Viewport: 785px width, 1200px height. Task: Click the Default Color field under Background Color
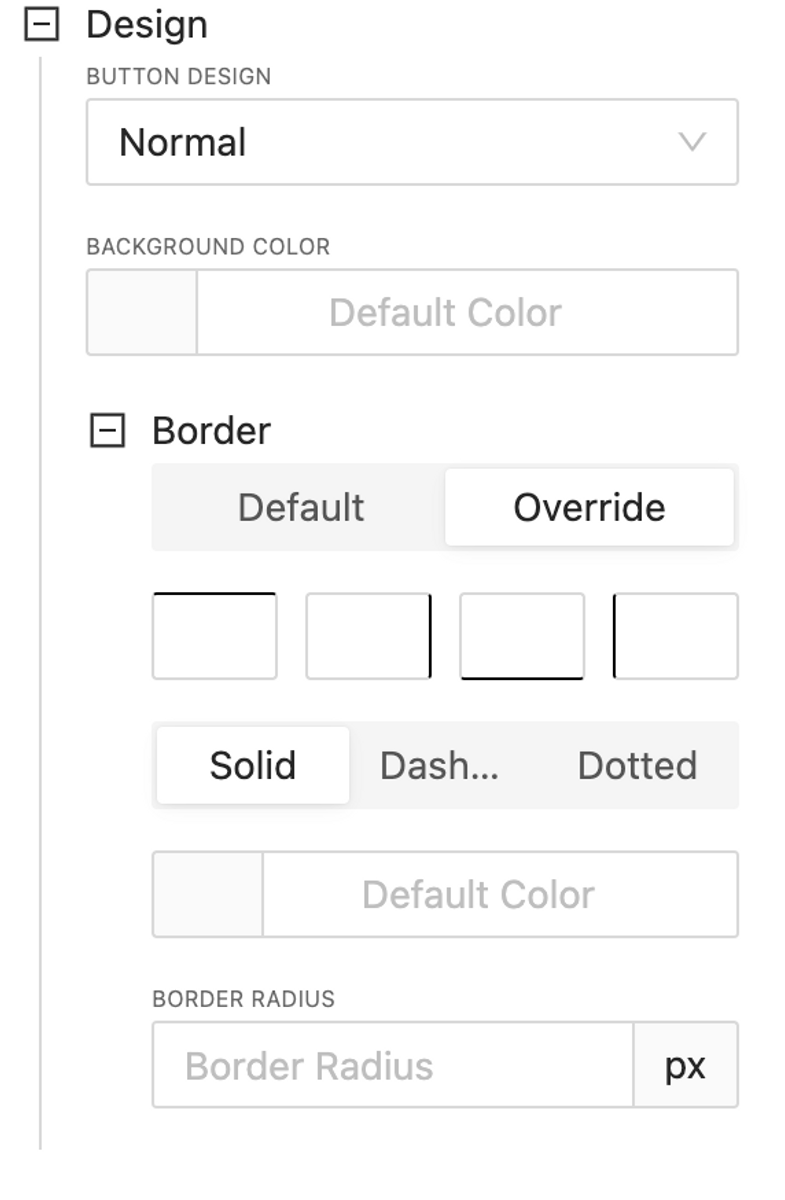[x=468, y=312]
